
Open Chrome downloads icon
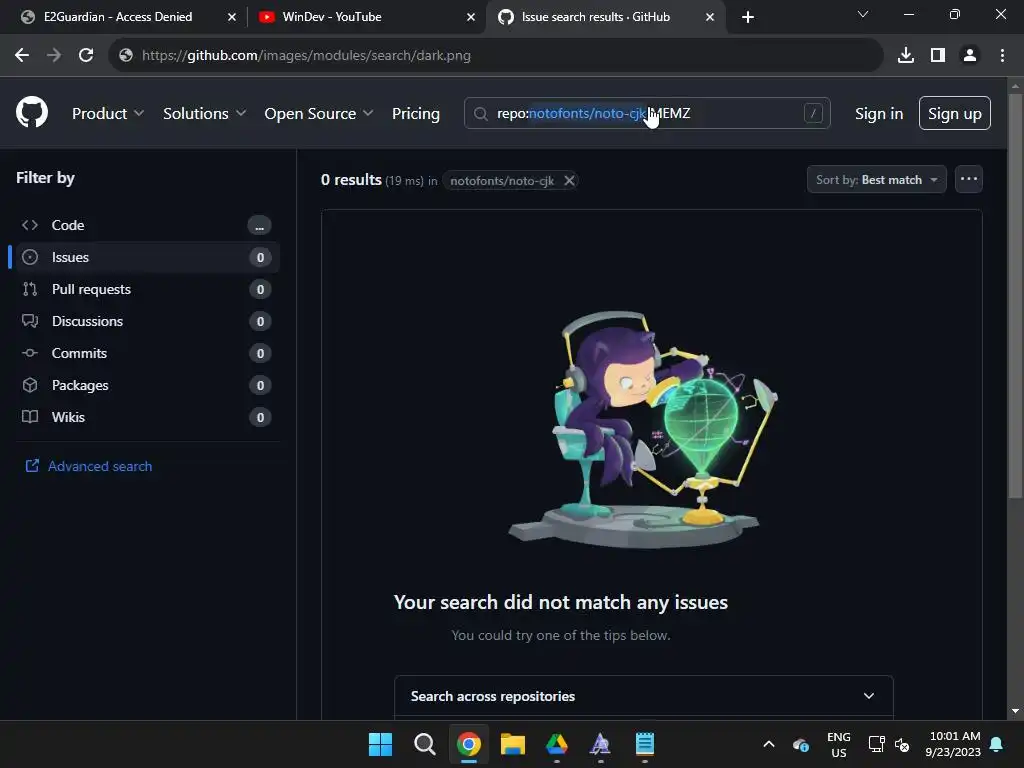906,56
